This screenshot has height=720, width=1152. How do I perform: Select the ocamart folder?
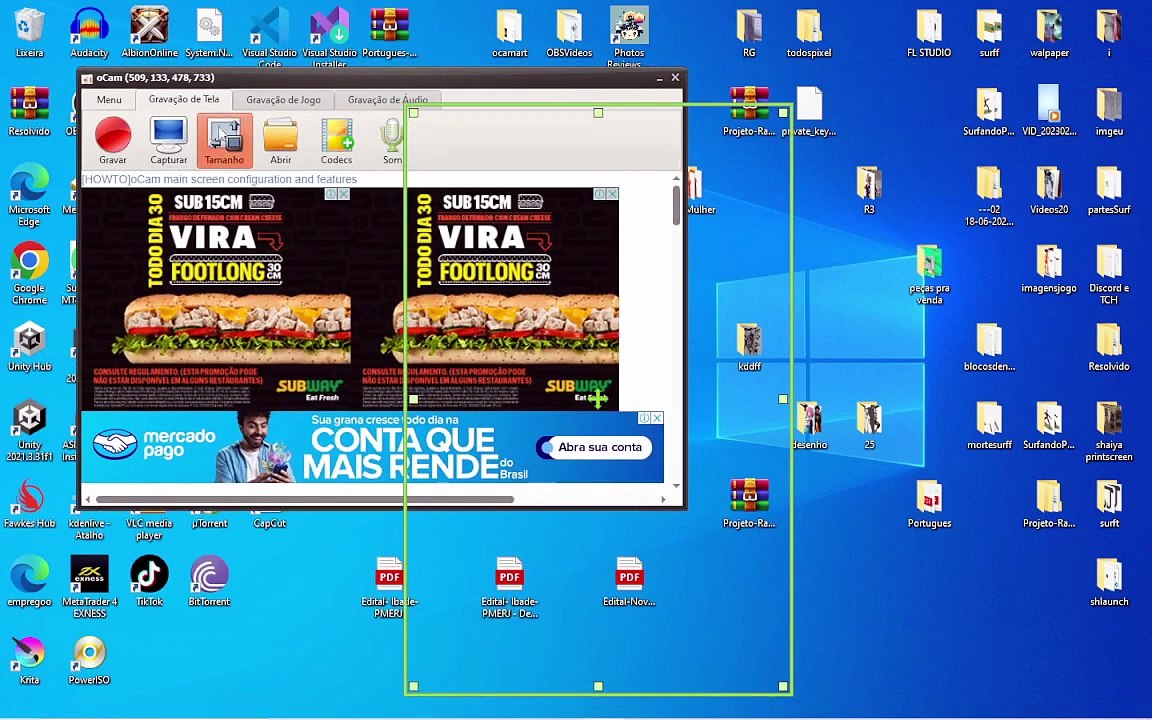[509, 32]
